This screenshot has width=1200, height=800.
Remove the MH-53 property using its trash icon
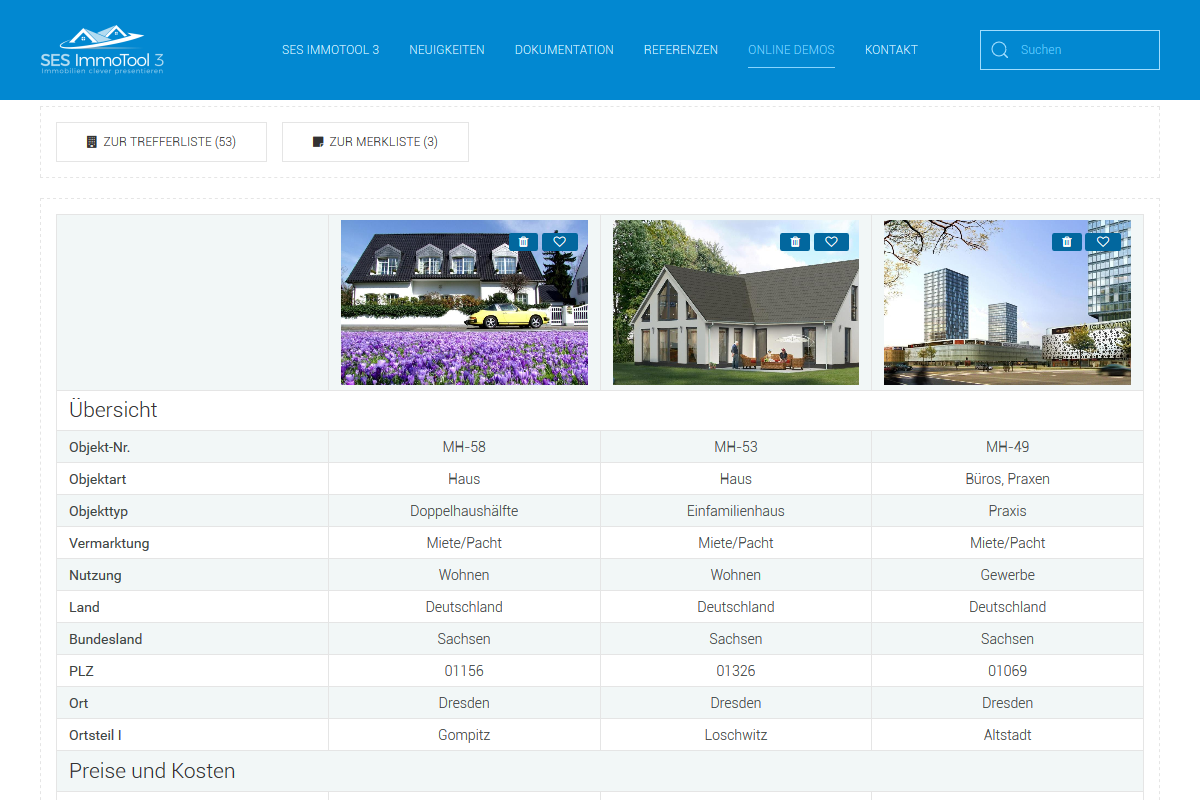point(795,242)
